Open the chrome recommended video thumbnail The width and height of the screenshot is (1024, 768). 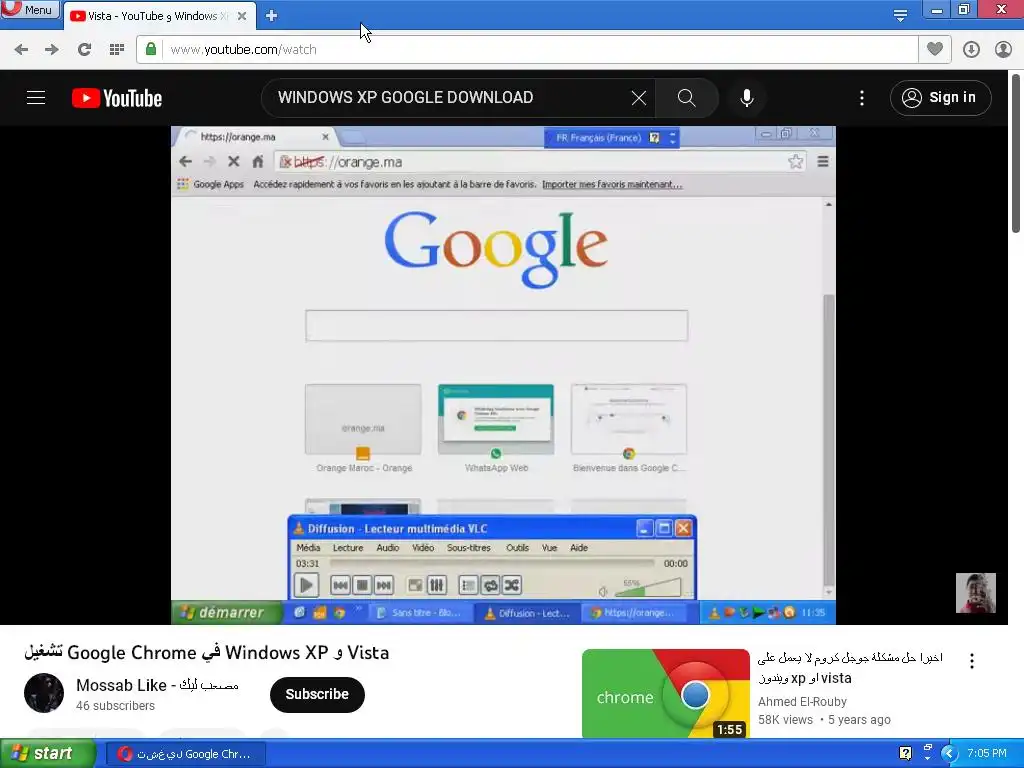click(665, 694)
